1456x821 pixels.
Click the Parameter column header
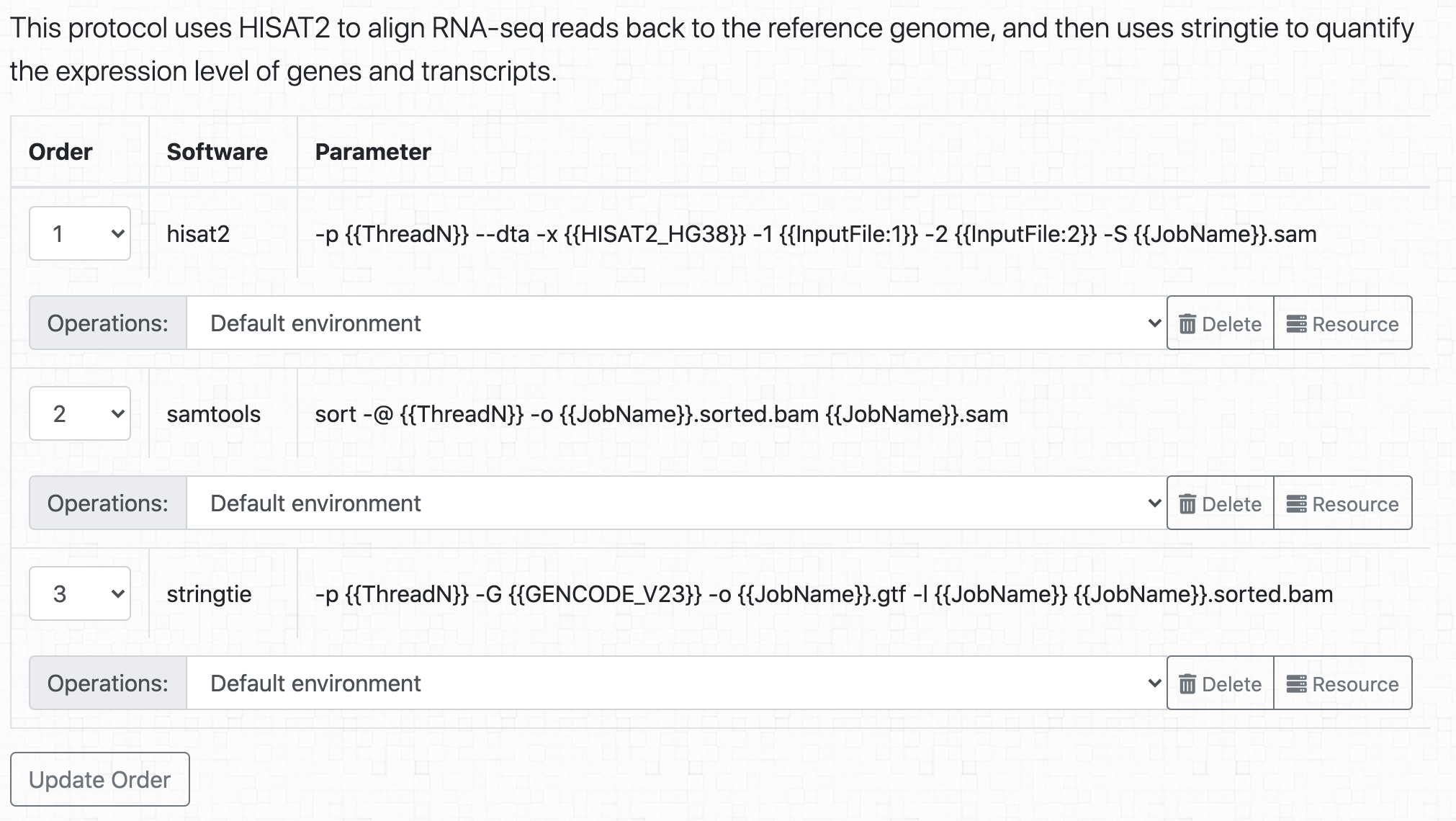pos(373,152)
